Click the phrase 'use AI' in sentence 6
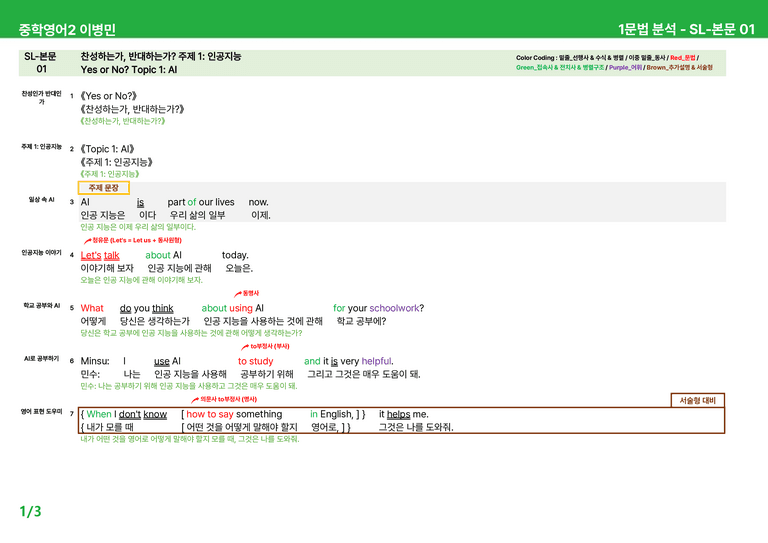This screenshot has height=543, width=768. click(x=167, y=361)
